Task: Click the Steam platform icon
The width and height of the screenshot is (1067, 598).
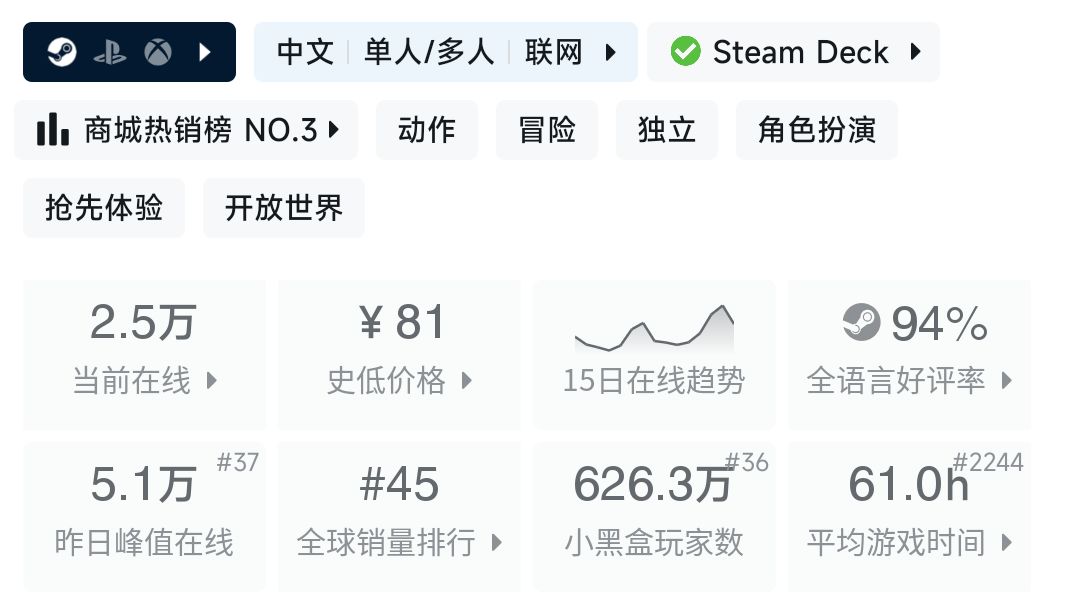Action: (62, 52)
